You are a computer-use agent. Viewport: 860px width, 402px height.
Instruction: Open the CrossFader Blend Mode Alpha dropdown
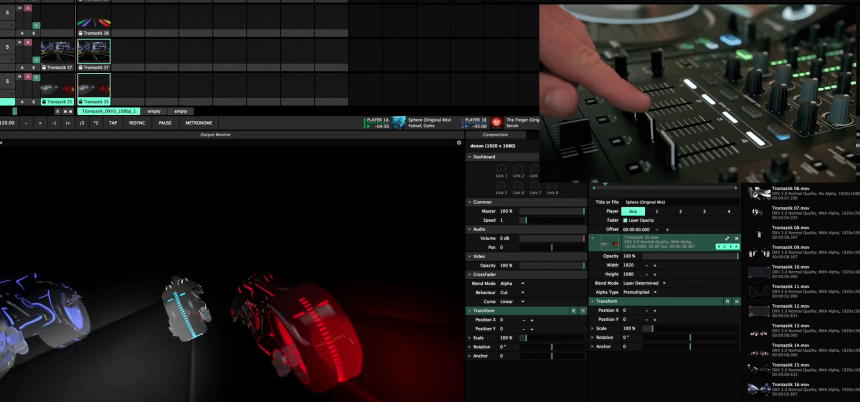click(512, 284)
